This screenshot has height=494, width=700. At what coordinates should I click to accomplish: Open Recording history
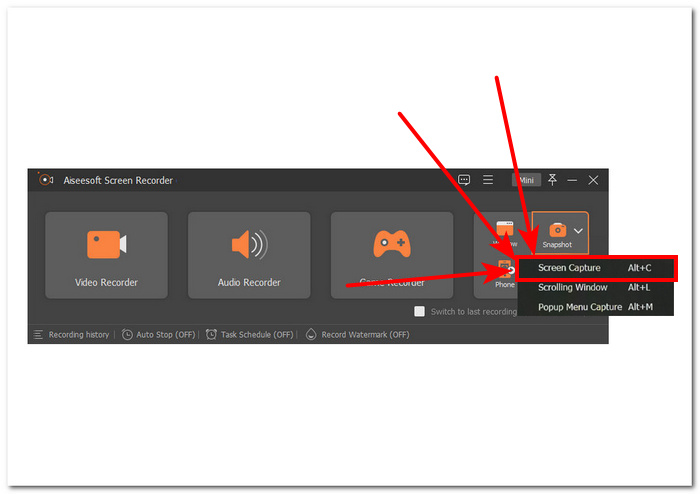79,335
